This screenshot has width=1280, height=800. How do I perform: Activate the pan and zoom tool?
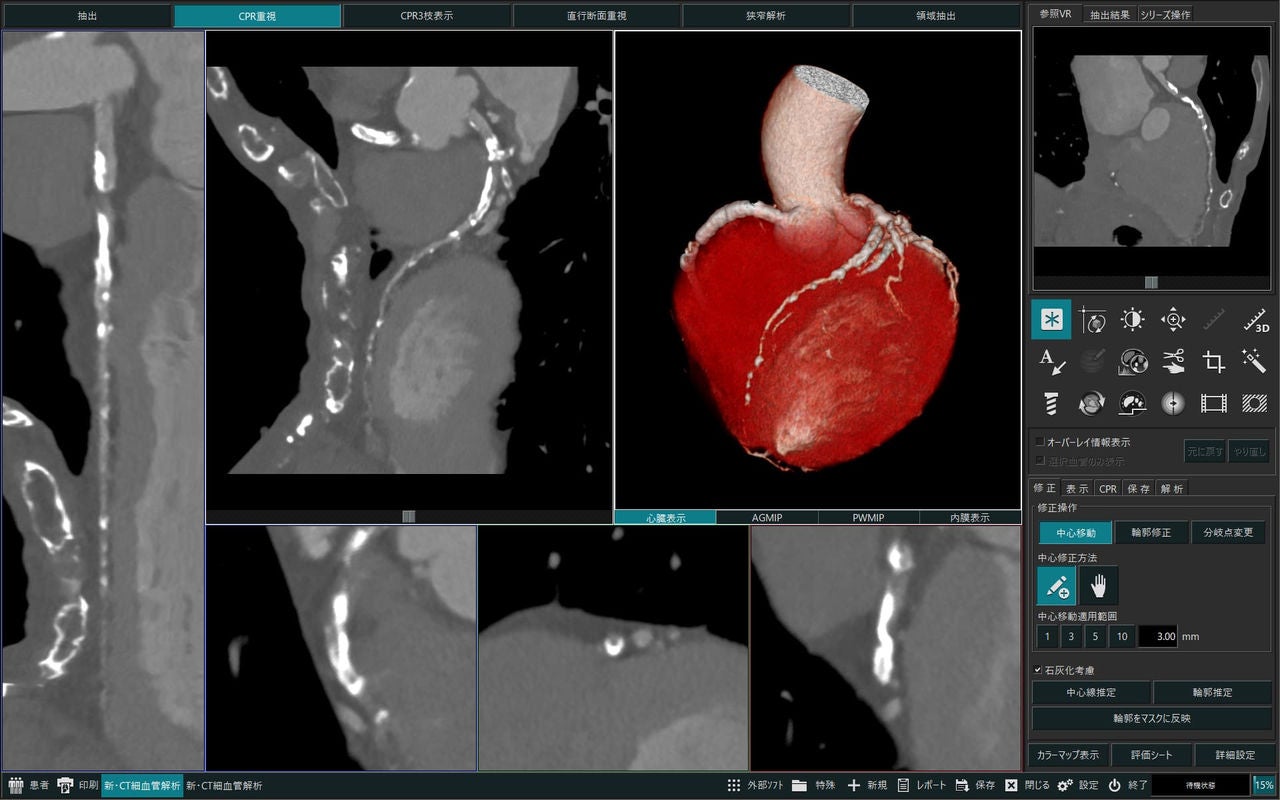[1173, 320]
